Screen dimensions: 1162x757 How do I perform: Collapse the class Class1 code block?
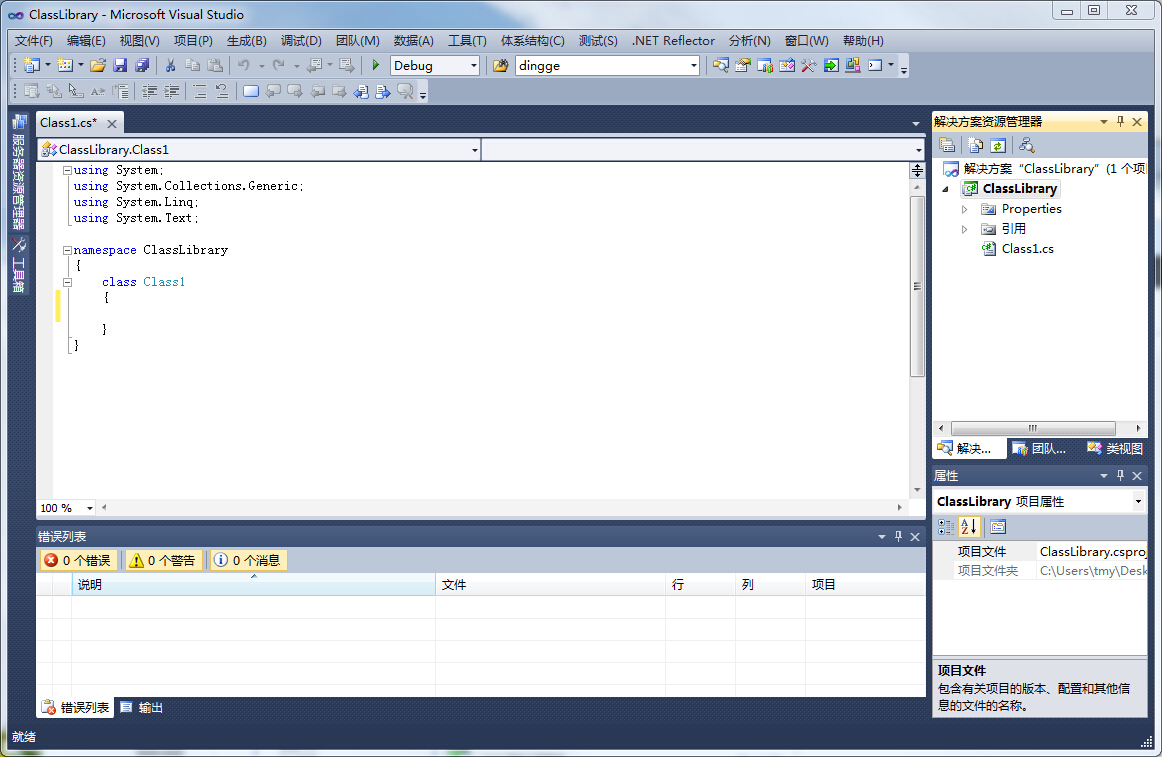[x=67, y=282]
